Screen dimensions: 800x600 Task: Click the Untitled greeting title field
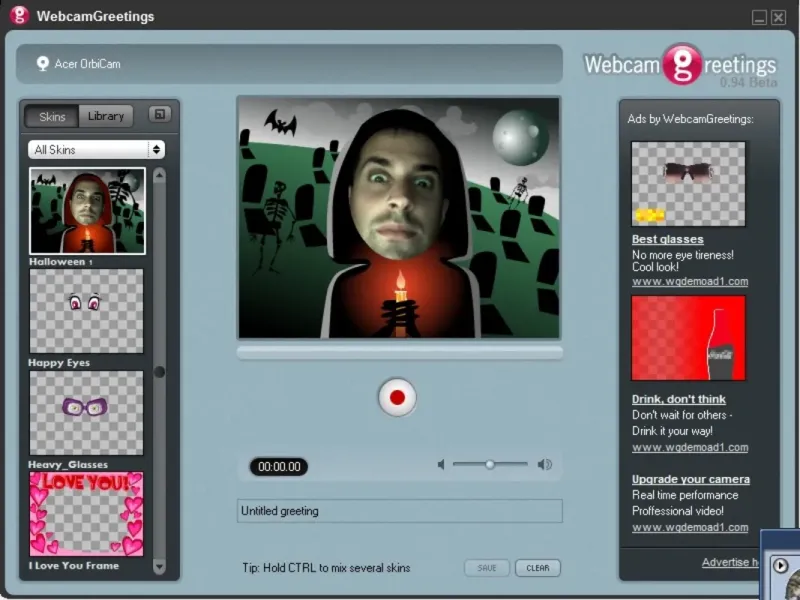(x=399, y=511)
